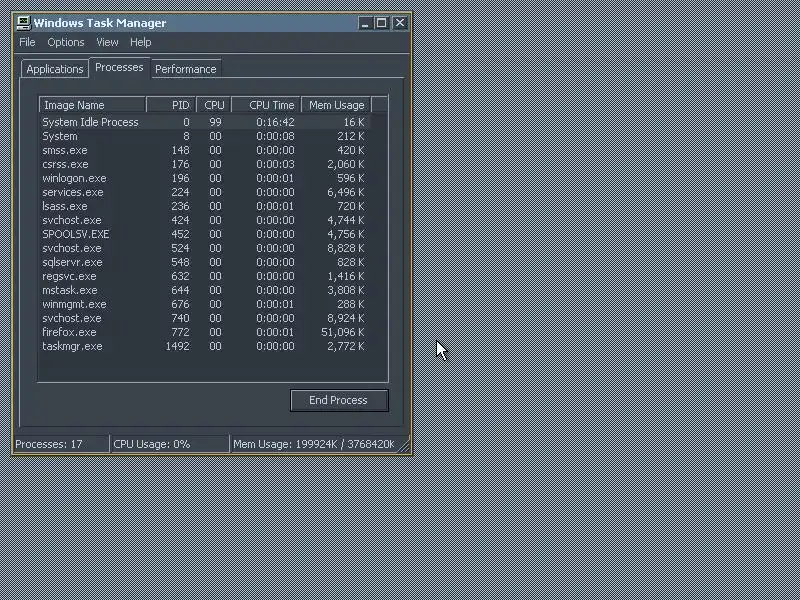
Task: Sort by CPU column header
Action: [x=214, y=105]
